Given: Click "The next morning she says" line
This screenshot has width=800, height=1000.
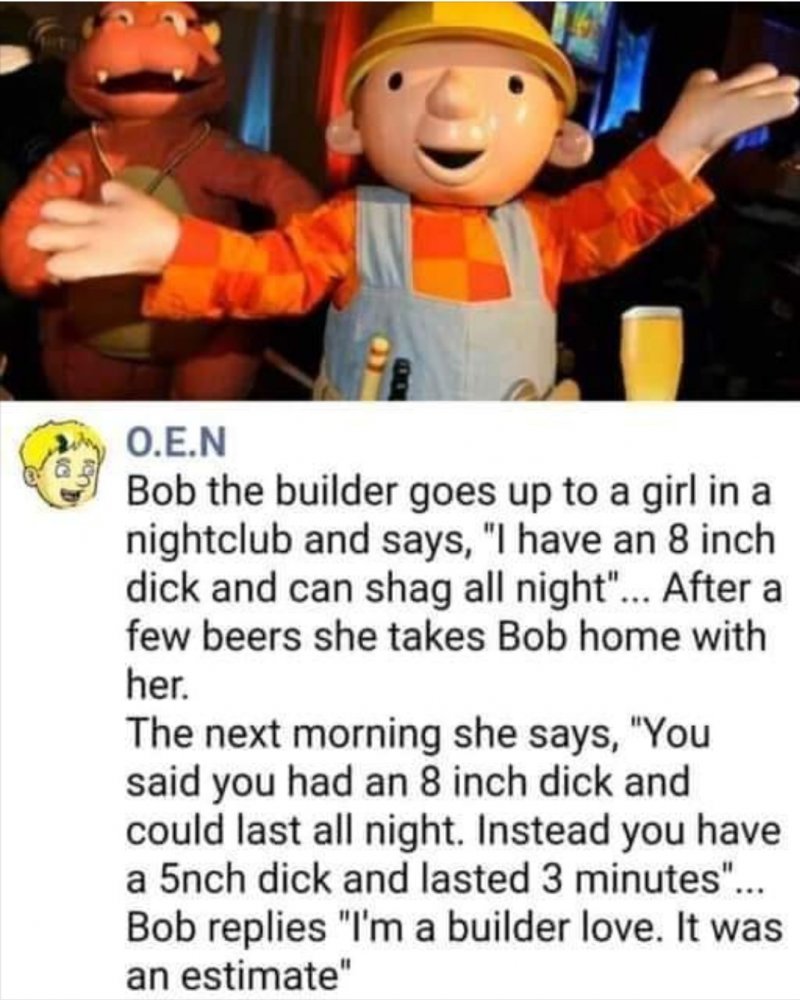Looking at the screenshot, I should 418,734.
